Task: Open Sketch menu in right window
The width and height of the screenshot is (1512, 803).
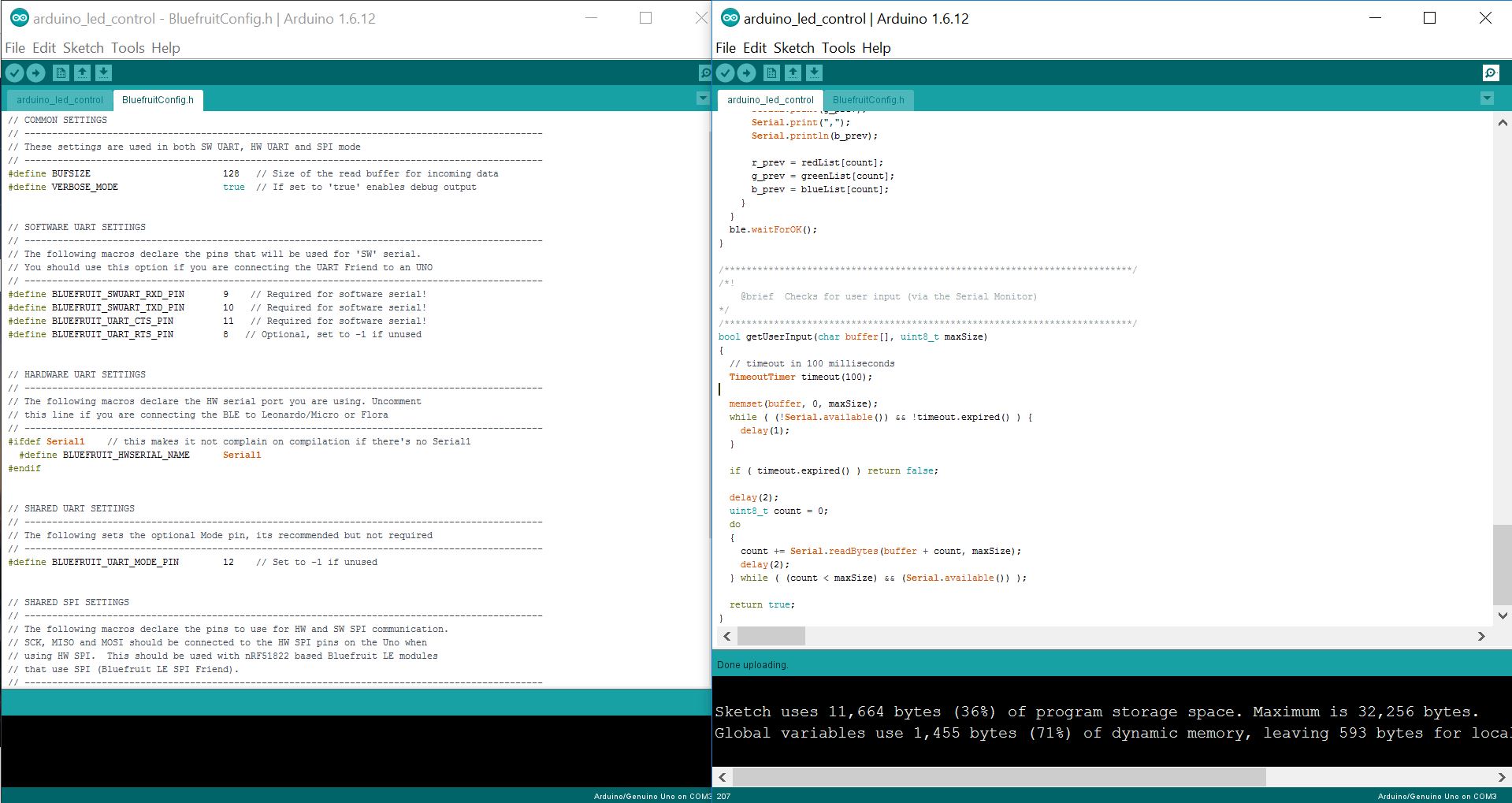Action: click(x=794, y=48)
